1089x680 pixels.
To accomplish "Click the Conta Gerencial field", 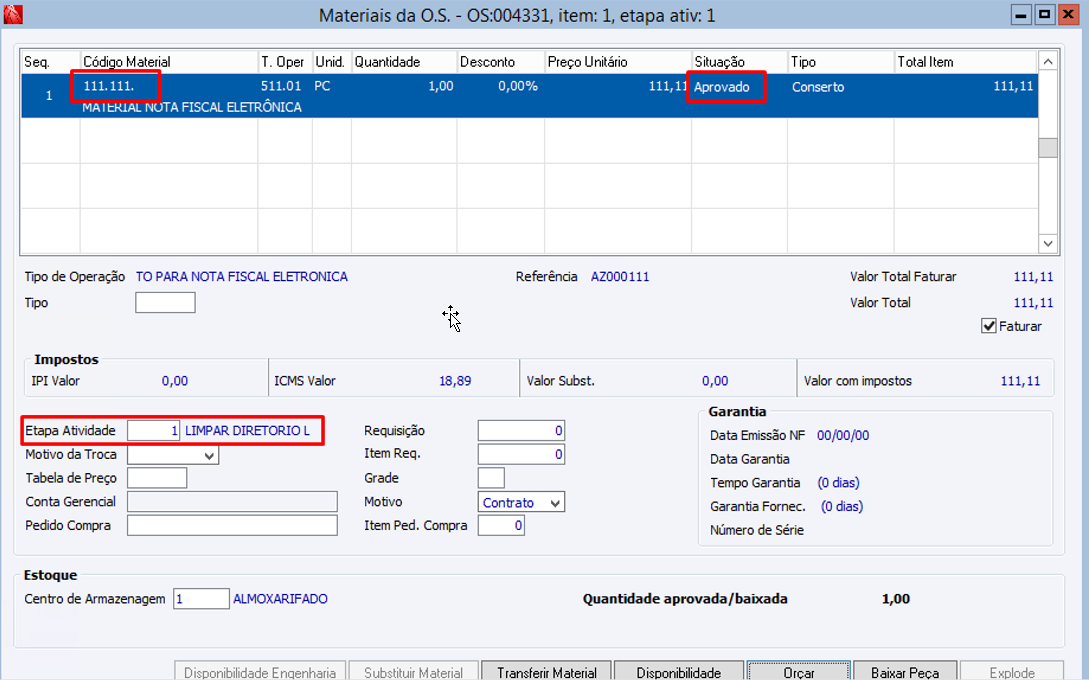I will 232,501.
